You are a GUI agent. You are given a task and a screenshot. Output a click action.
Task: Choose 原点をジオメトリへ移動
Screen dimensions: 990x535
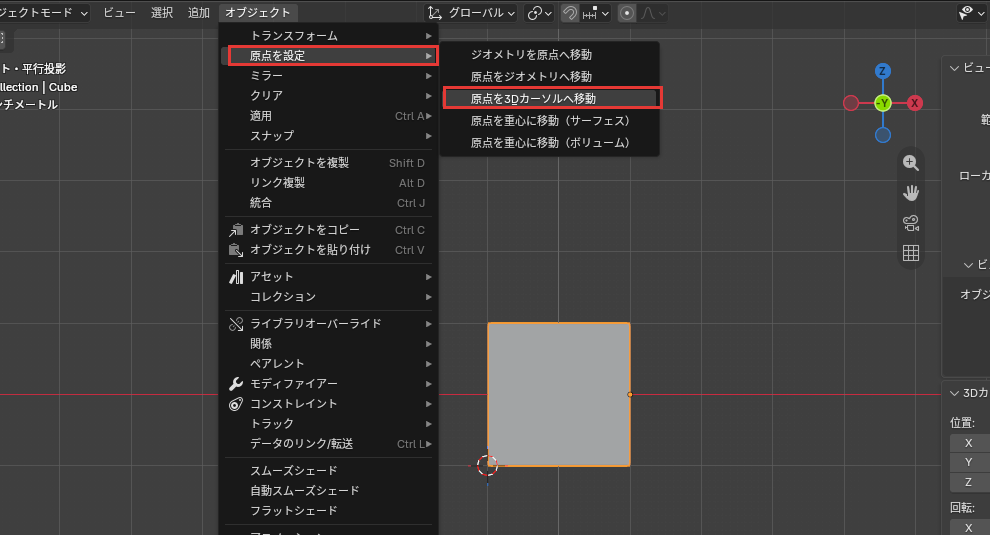click(550, 77)
